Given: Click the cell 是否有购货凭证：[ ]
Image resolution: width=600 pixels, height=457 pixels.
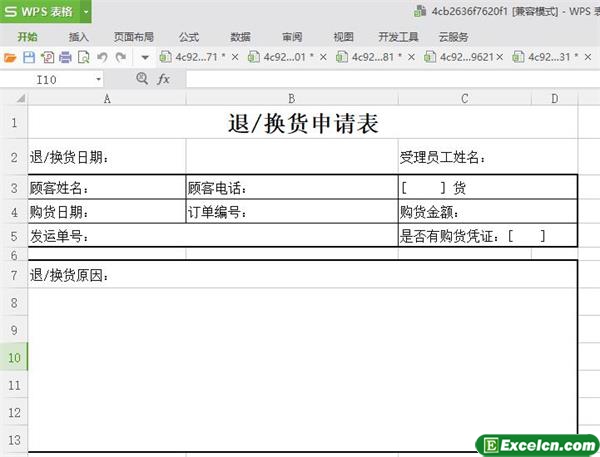Looking at the screenshot, I should tap(488, 236).
